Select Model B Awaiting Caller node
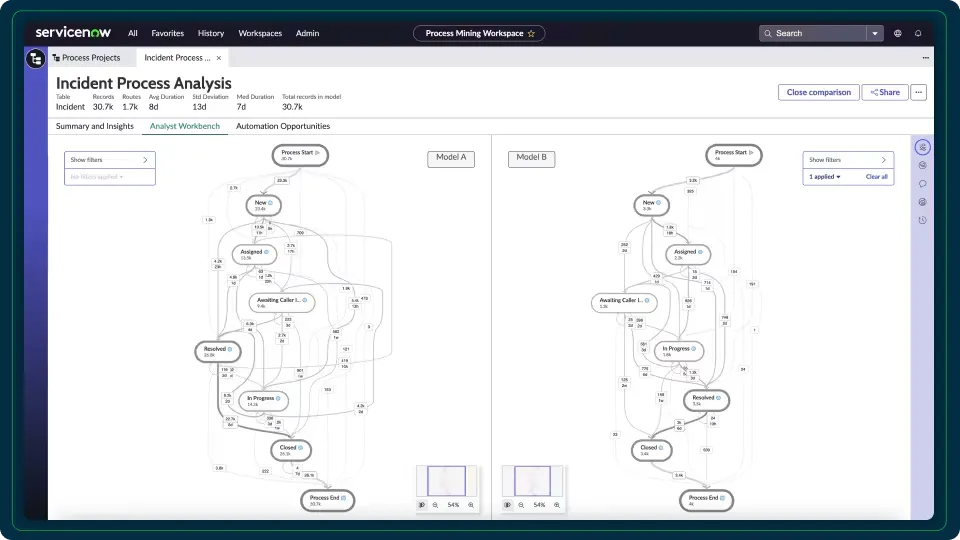The height and width of the screenshot is (540, 960). click(x=624, y=302)
